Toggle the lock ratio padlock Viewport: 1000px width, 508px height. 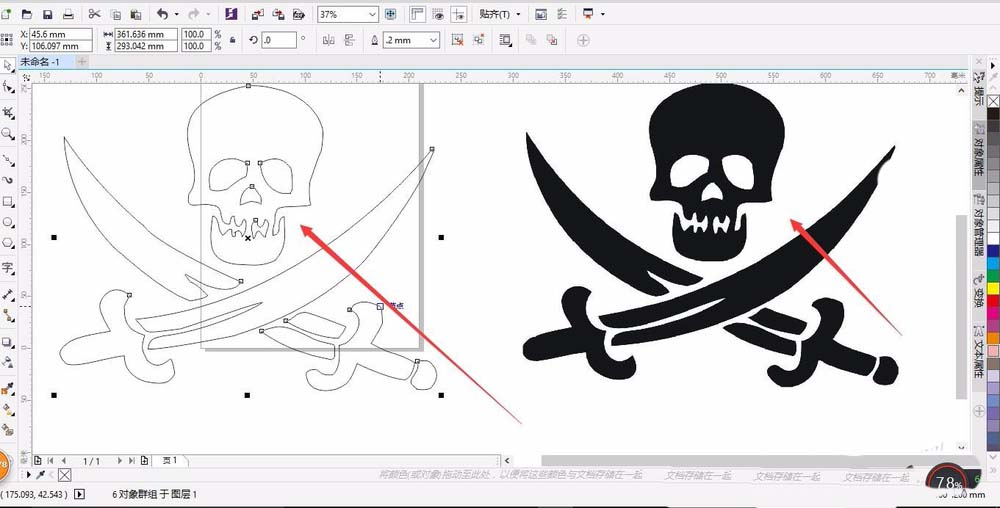click(233, 40)
